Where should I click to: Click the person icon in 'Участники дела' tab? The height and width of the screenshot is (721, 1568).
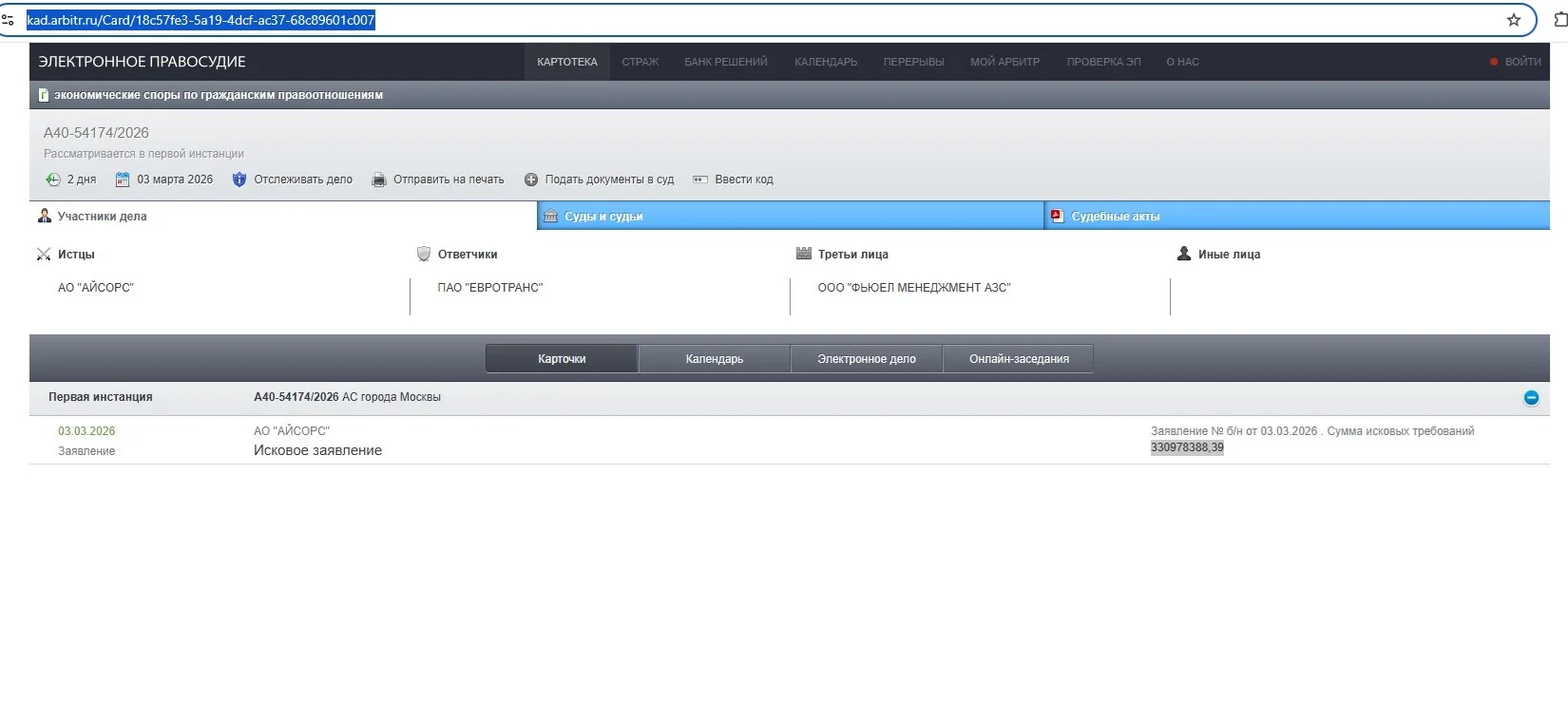[44, 216]
